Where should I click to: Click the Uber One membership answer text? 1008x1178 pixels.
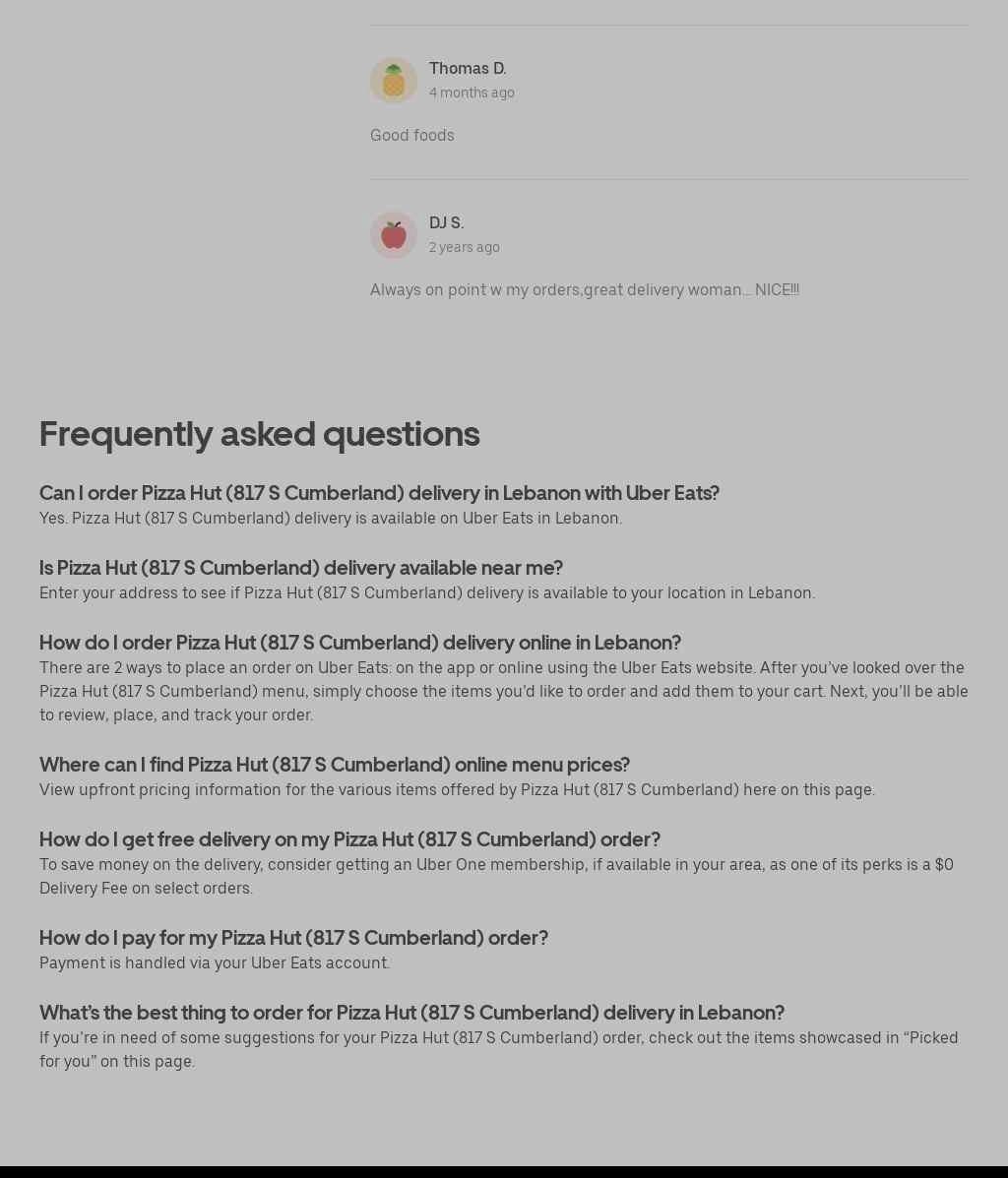pos(496,876)
